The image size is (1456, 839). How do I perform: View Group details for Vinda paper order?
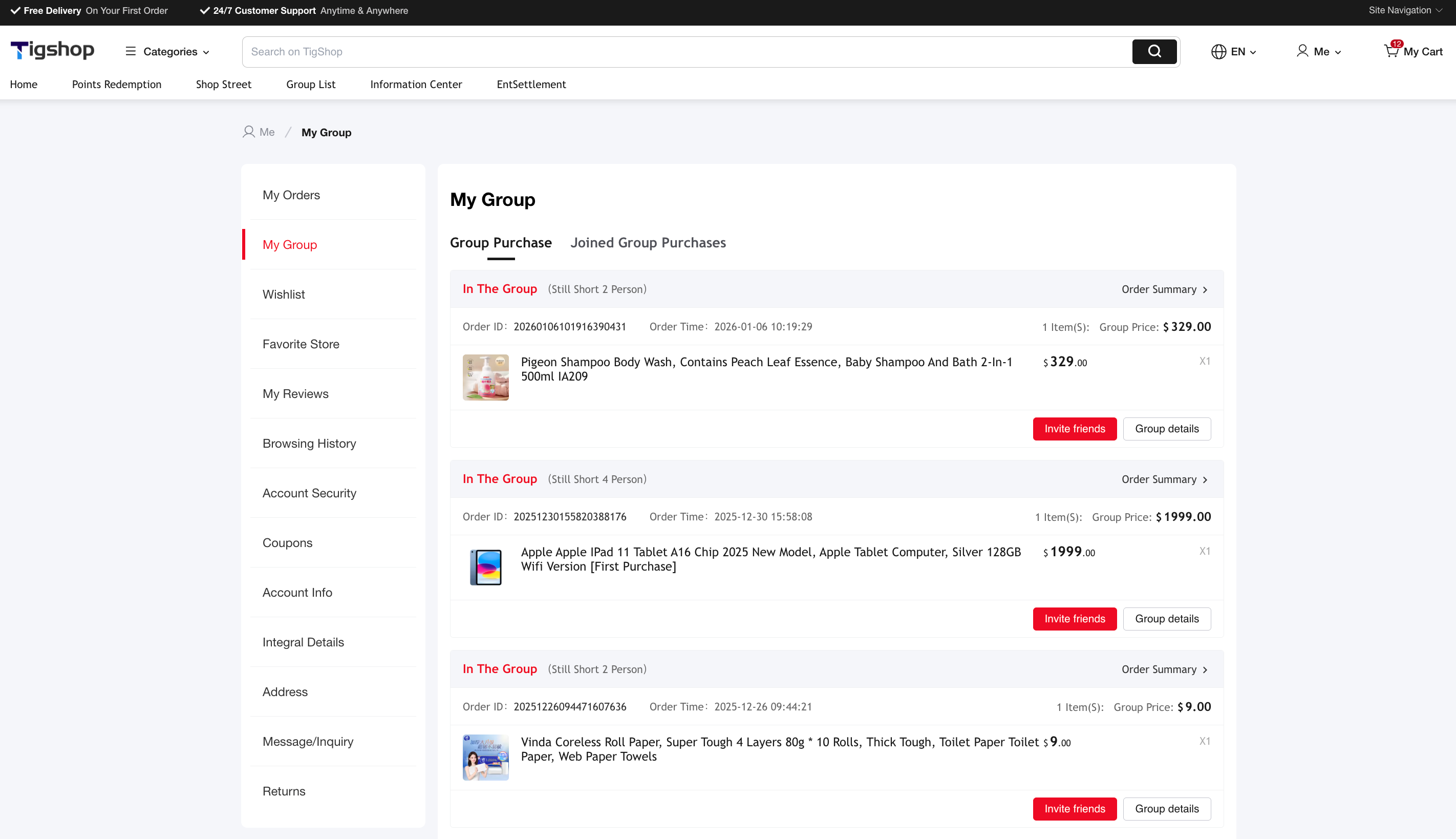point(1166,808)
